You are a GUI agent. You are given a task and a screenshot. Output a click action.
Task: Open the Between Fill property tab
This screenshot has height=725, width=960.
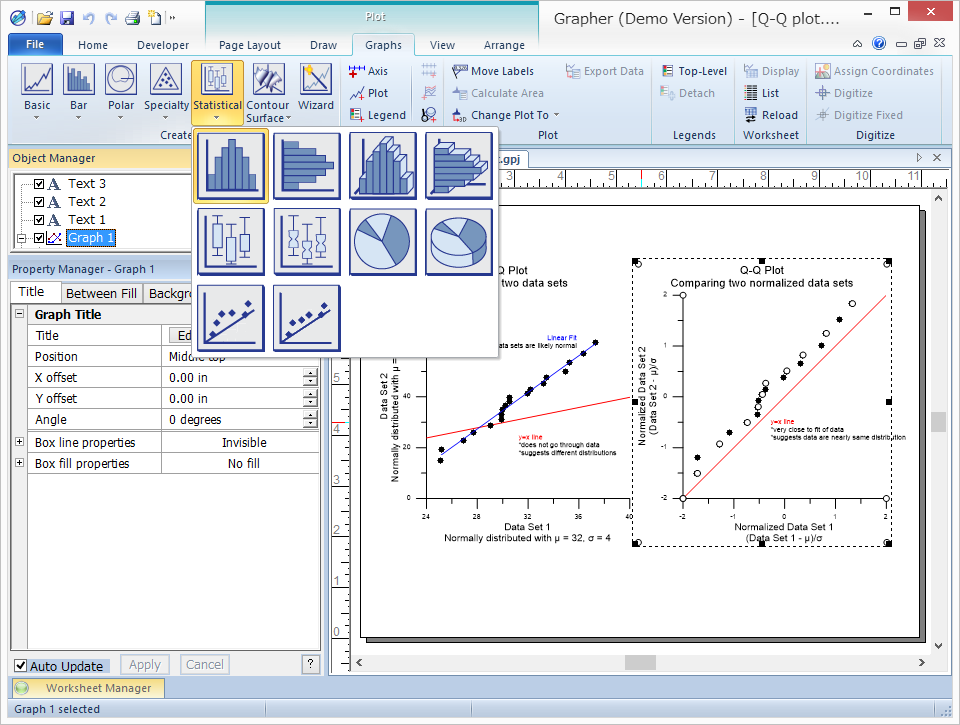click(x=101, y=293)
